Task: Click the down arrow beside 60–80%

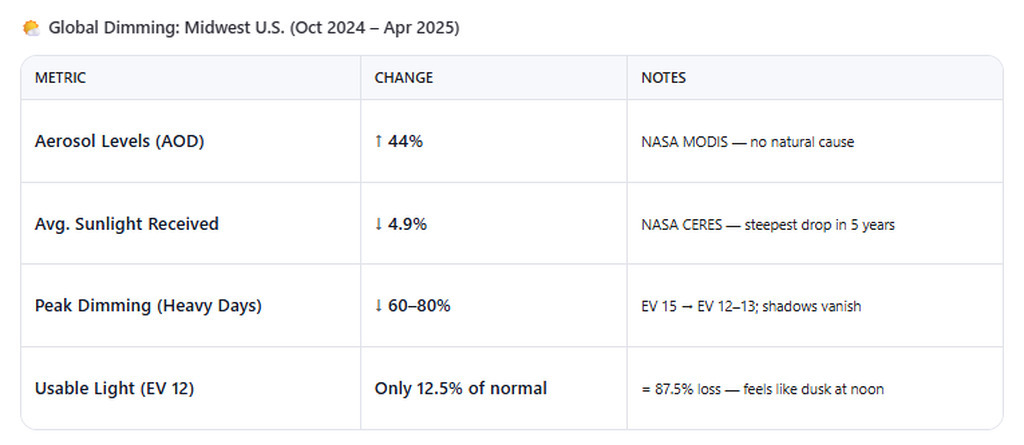Action: [379, 306]
